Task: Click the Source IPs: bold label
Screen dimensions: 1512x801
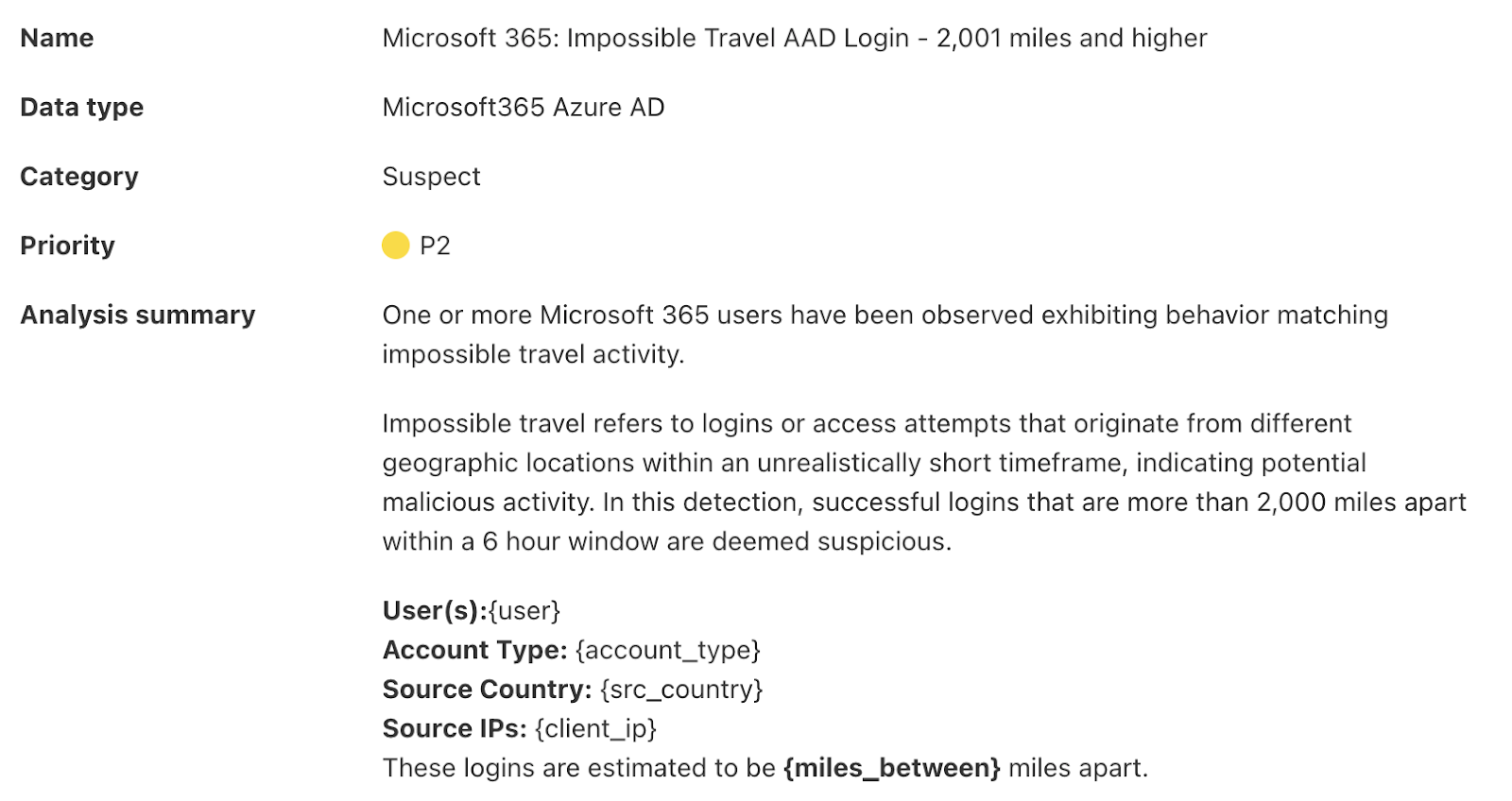Action: 455,728
